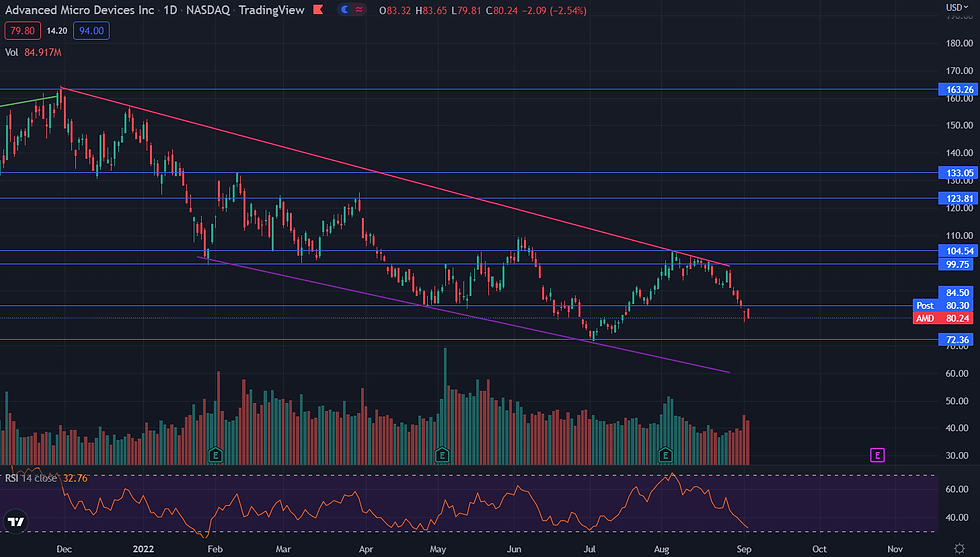Click the pink descending resistance trendline
The height and width of the screenshot is (557, 980).
click(x=395, y=177)
